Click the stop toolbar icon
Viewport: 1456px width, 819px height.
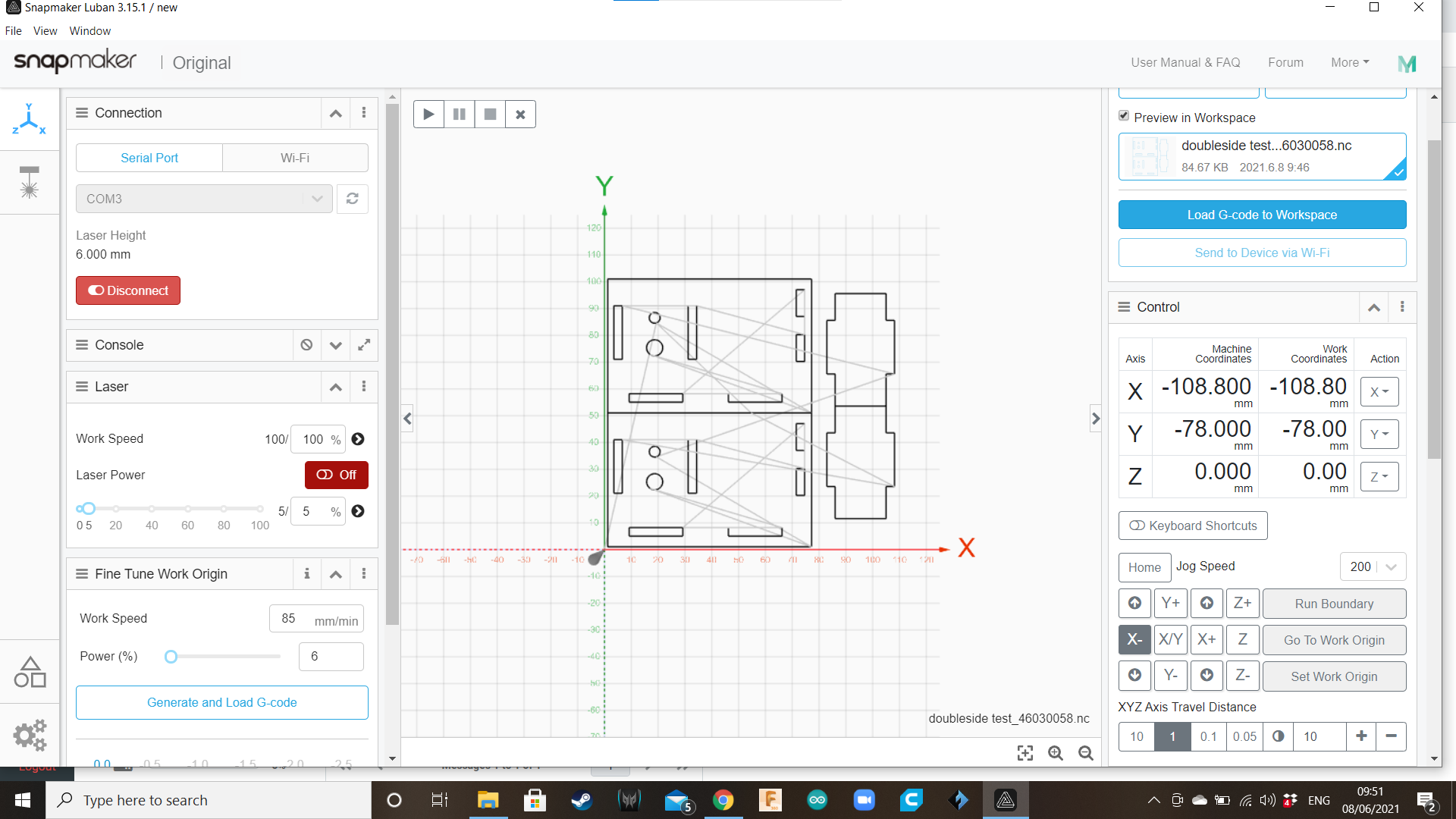(x=489, y=114)
